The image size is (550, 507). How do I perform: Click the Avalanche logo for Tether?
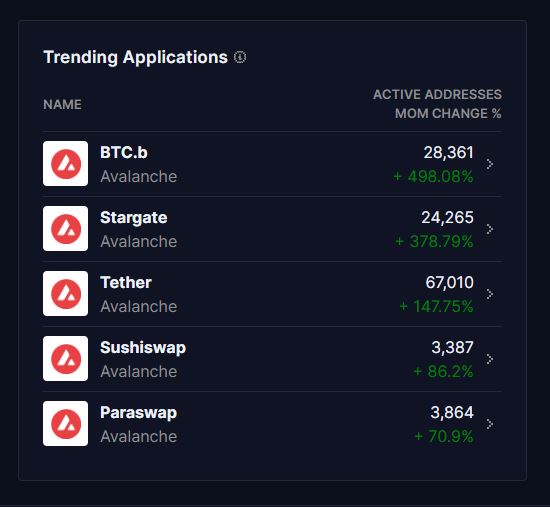tap(66, 293)
